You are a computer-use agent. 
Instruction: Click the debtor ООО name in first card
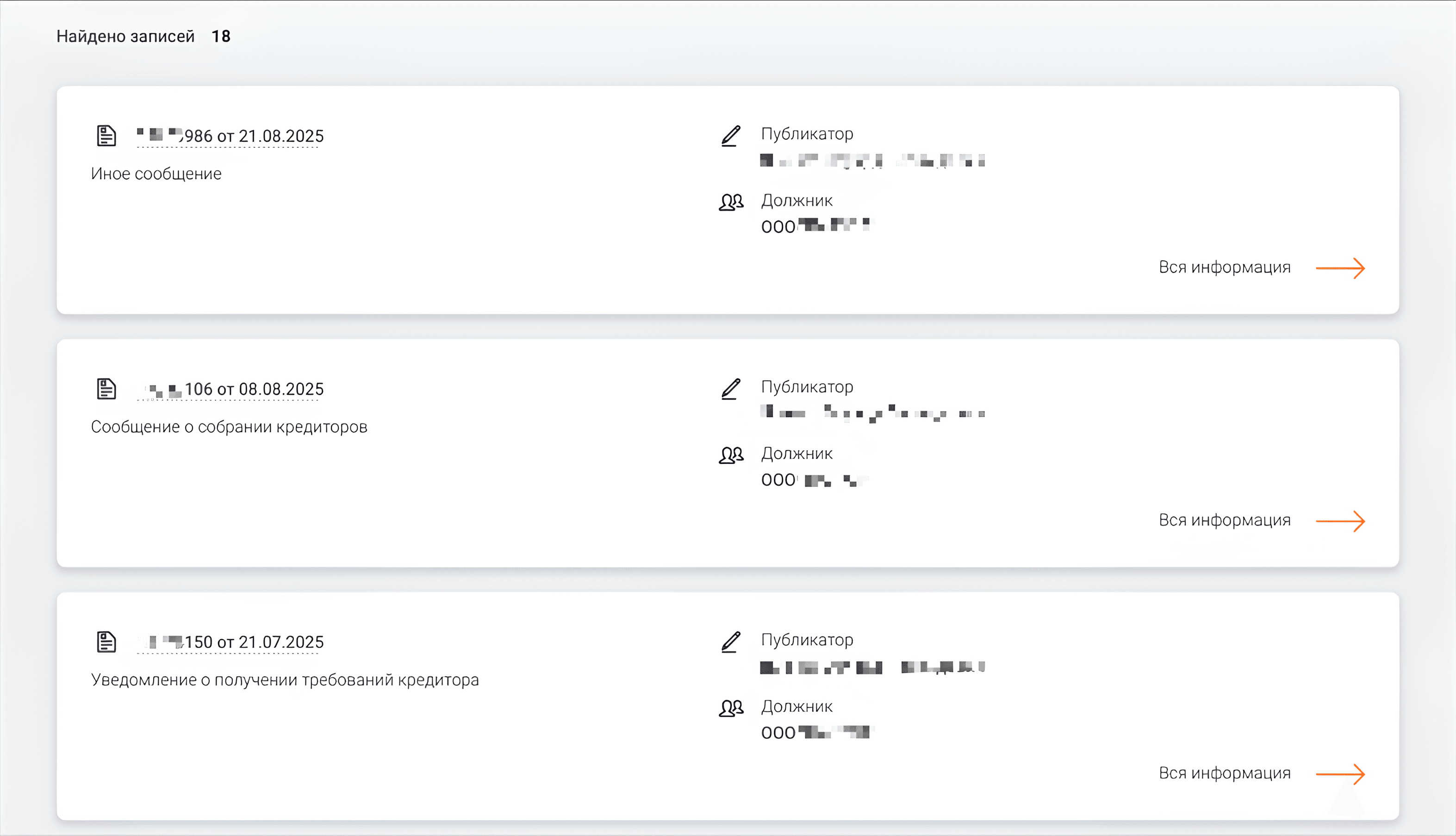click(815, 225)
